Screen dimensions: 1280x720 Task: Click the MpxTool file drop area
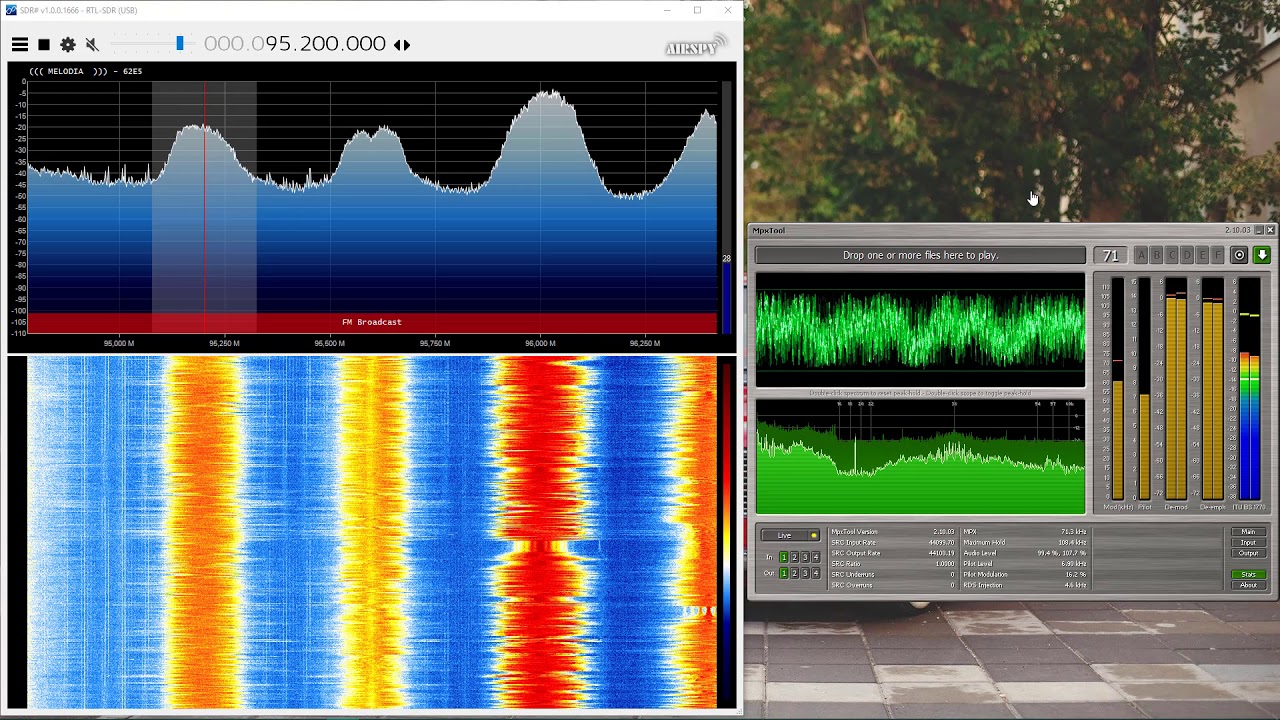(920, 255)
